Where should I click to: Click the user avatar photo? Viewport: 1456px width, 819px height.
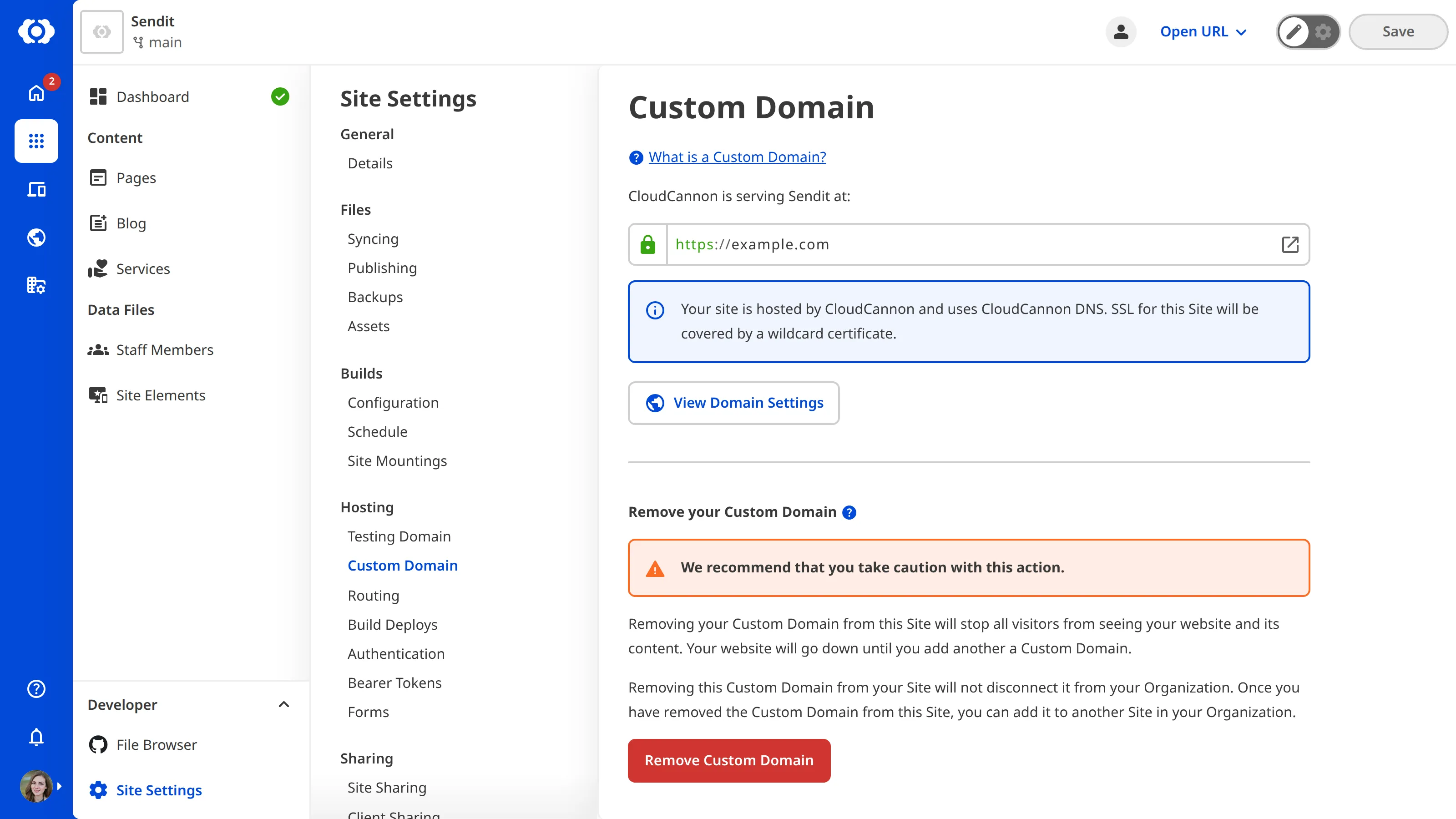36,786
